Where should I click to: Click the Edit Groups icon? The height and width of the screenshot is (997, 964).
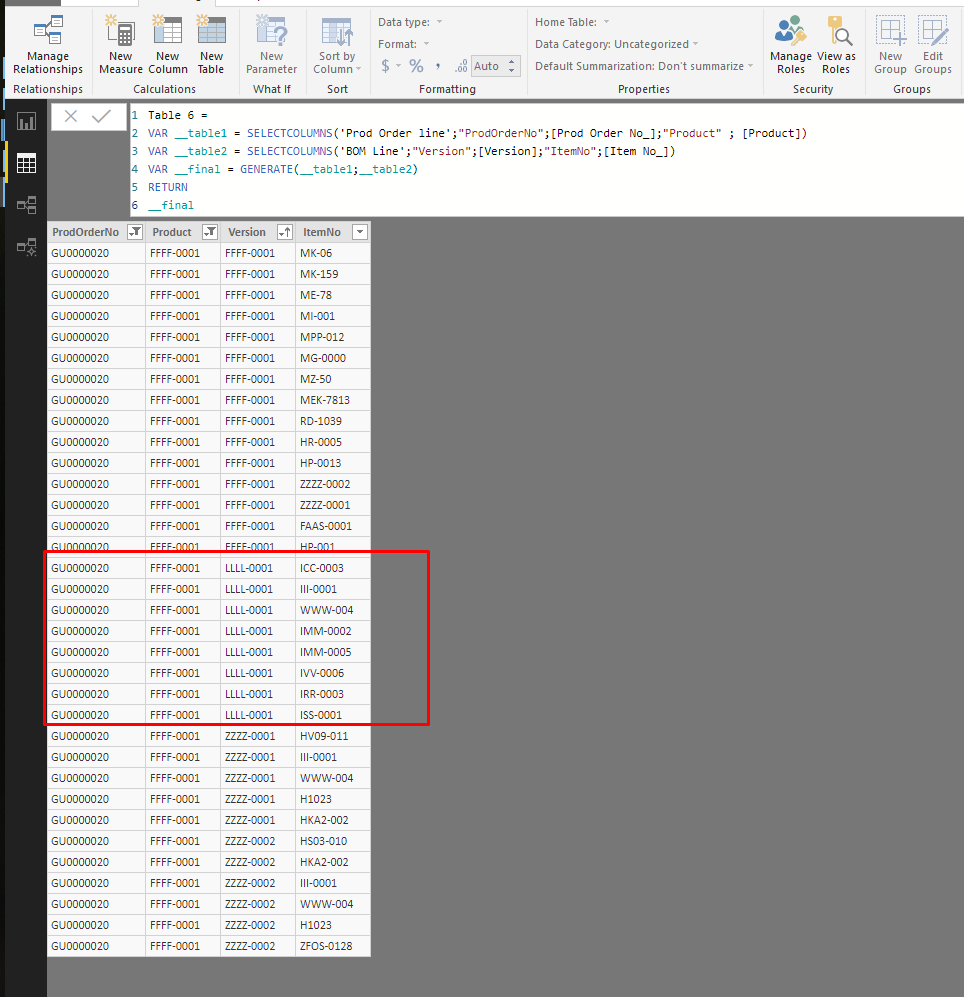pos(933,46)
